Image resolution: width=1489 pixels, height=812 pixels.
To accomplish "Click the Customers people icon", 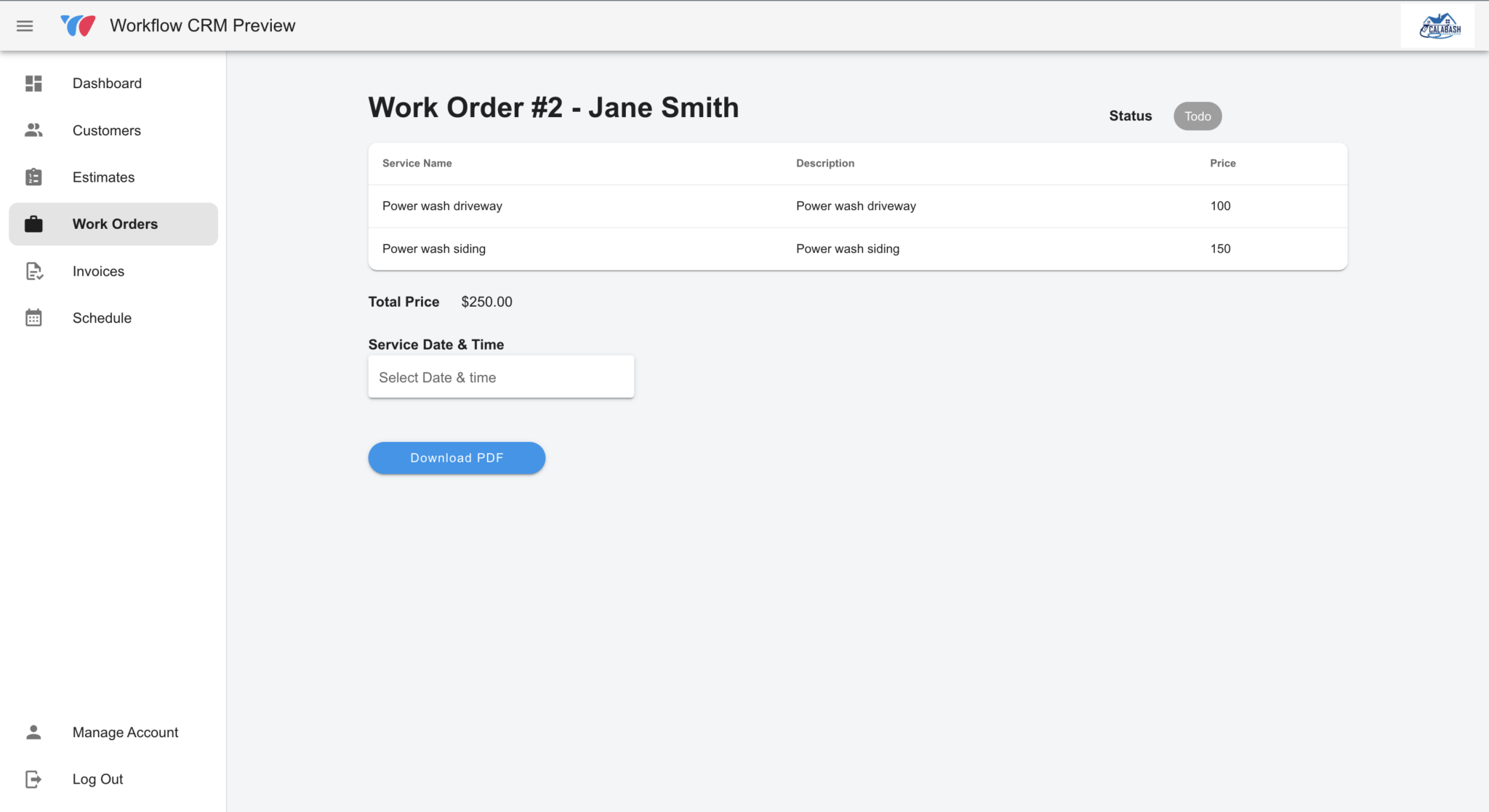I will pyautogui.click(x=33, y=130).
